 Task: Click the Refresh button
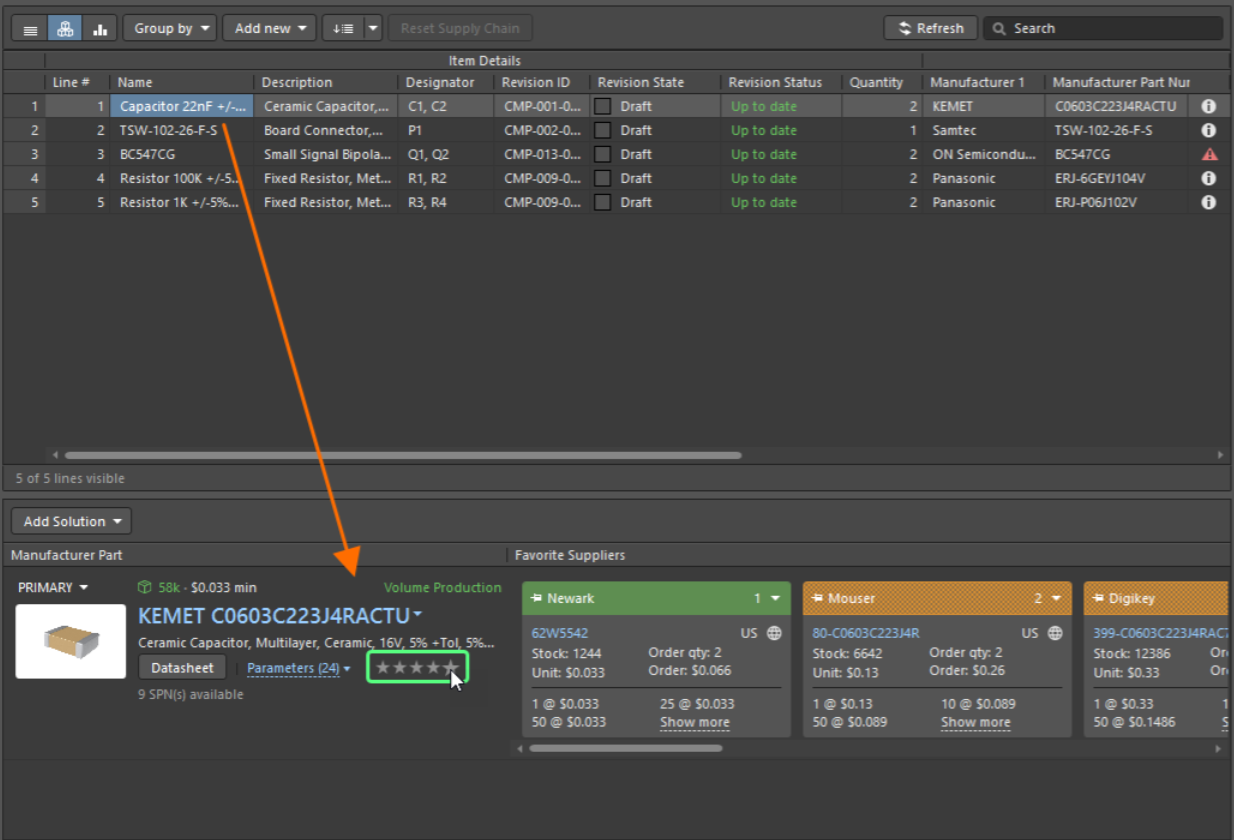931,29
